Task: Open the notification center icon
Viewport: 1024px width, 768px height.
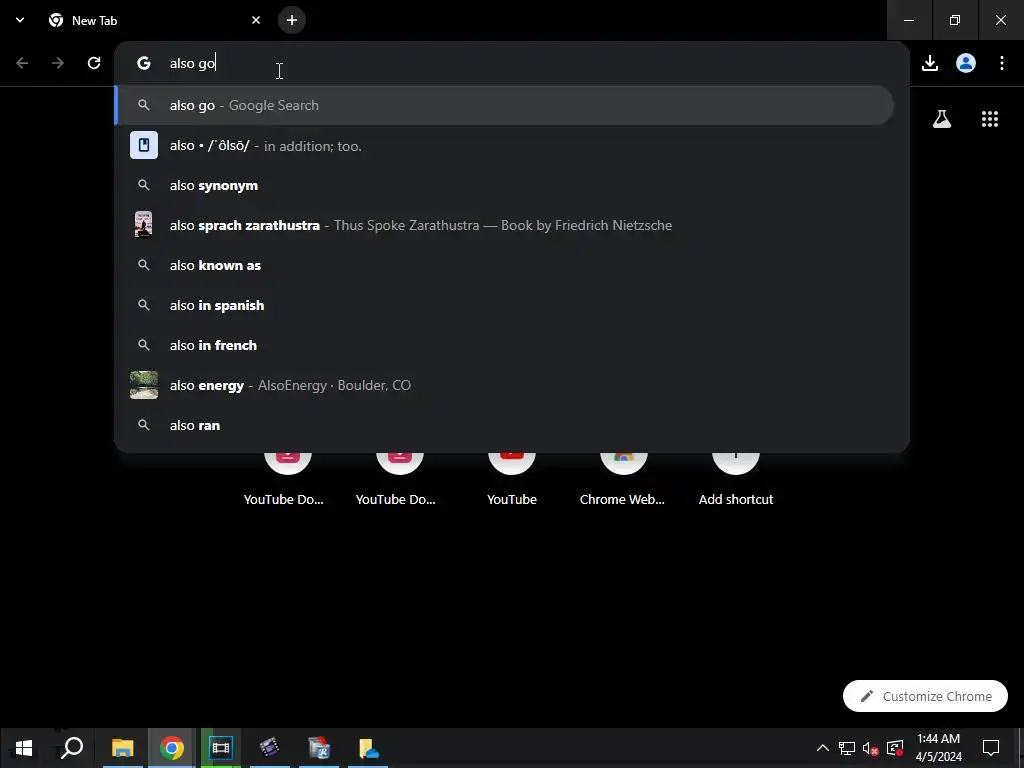Action: coord(991,748)
